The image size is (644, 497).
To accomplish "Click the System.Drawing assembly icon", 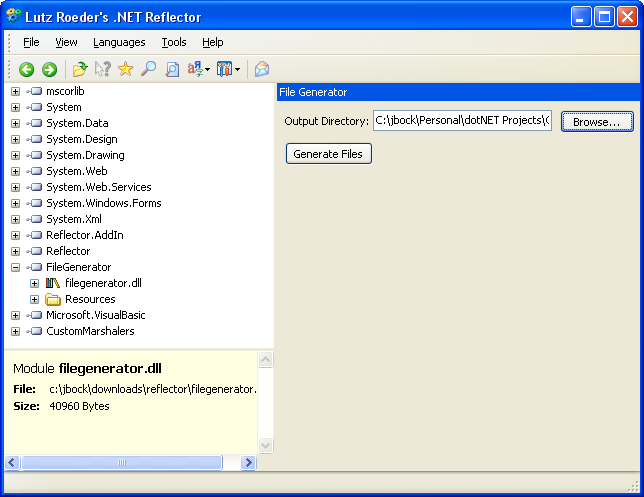I will (34, 155).
